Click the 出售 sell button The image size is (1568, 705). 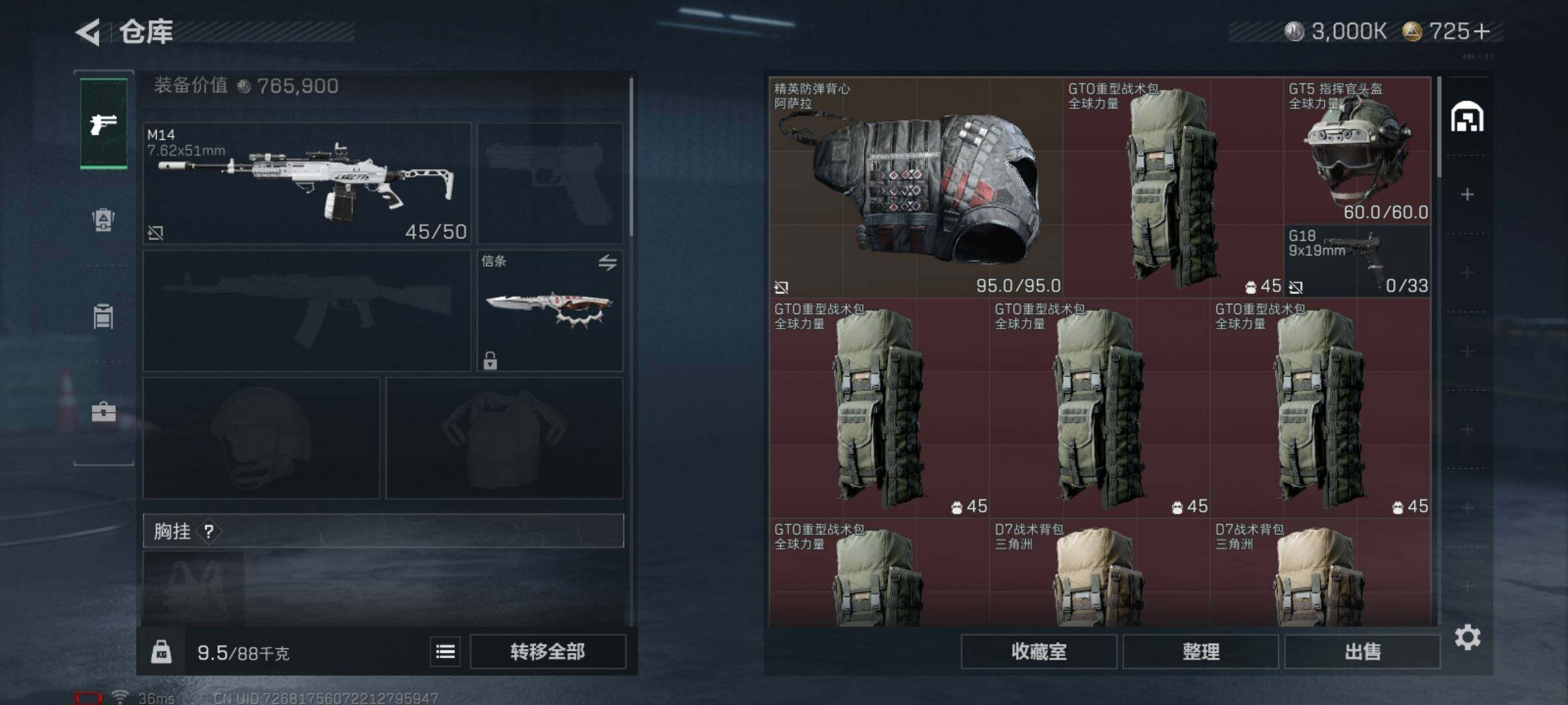click(x=1362, y=652)
